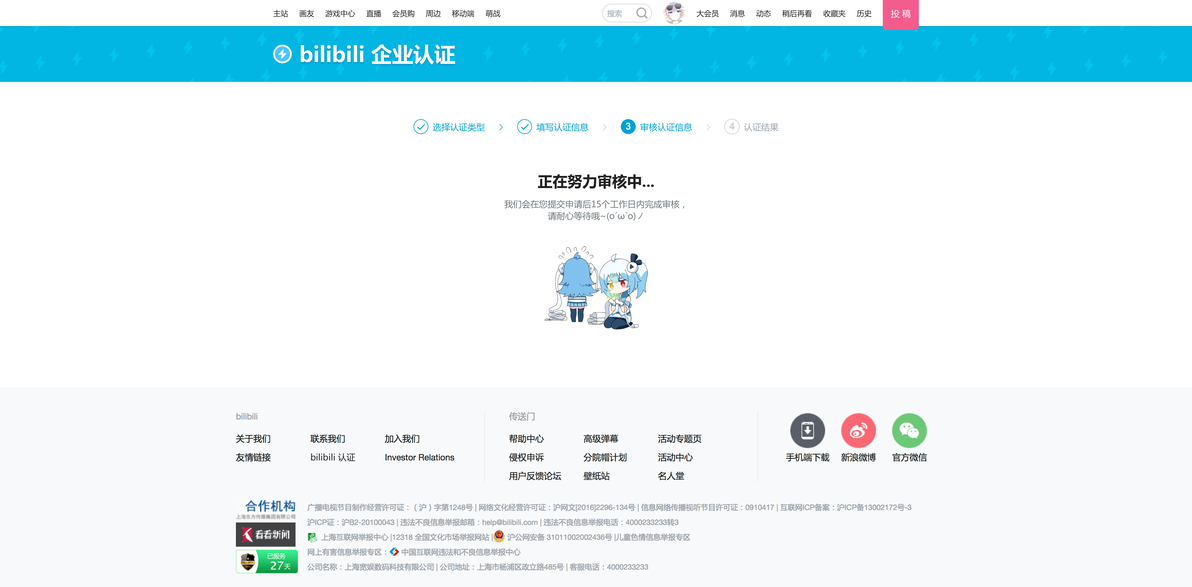Click the 审核认证信息 step label
This screenshot has width=1192, height=587.
(666, 127)
